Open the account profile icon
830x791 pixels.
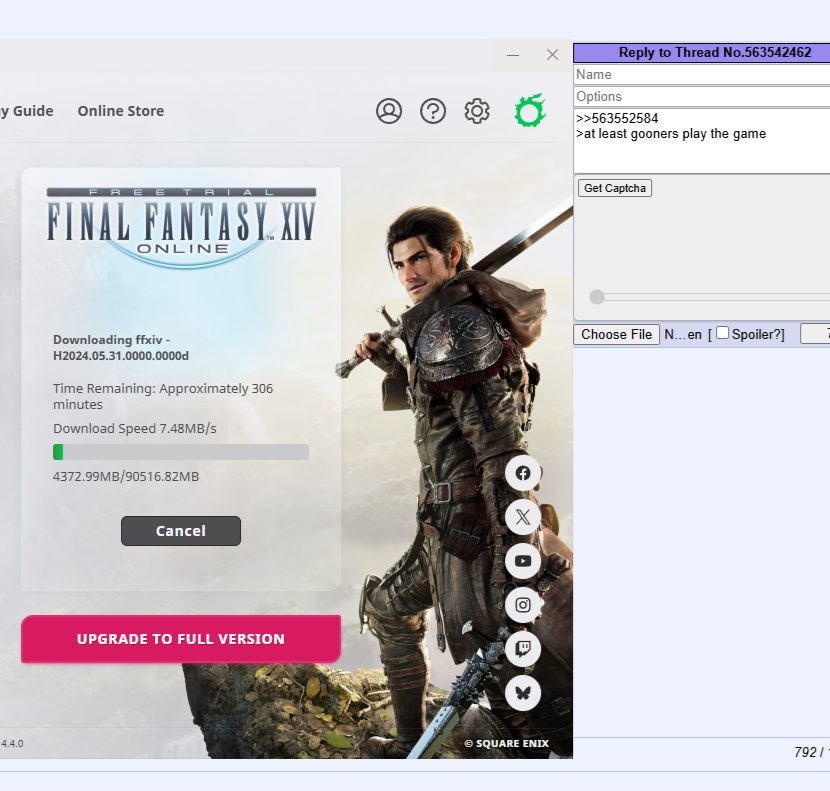pos(389,111)
